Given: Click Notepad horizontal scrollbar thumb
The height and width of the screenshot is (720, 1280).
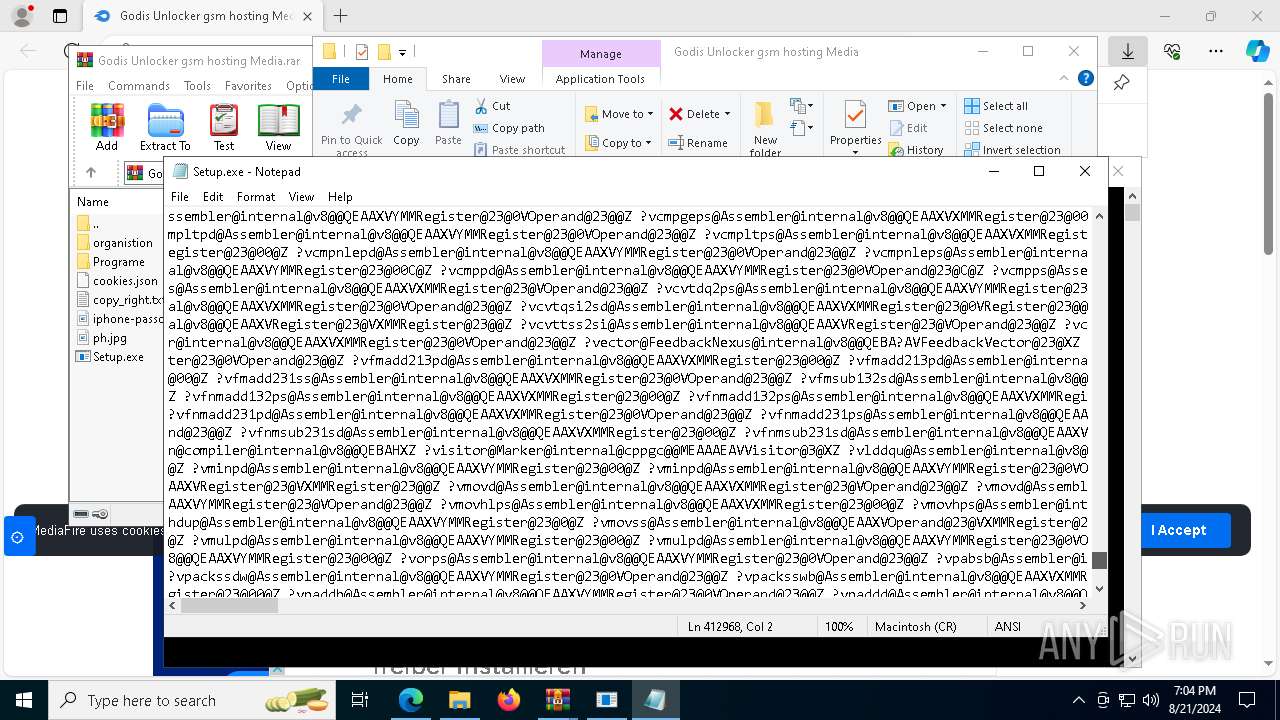Looking at the screenshot, I should coord(230,605).
